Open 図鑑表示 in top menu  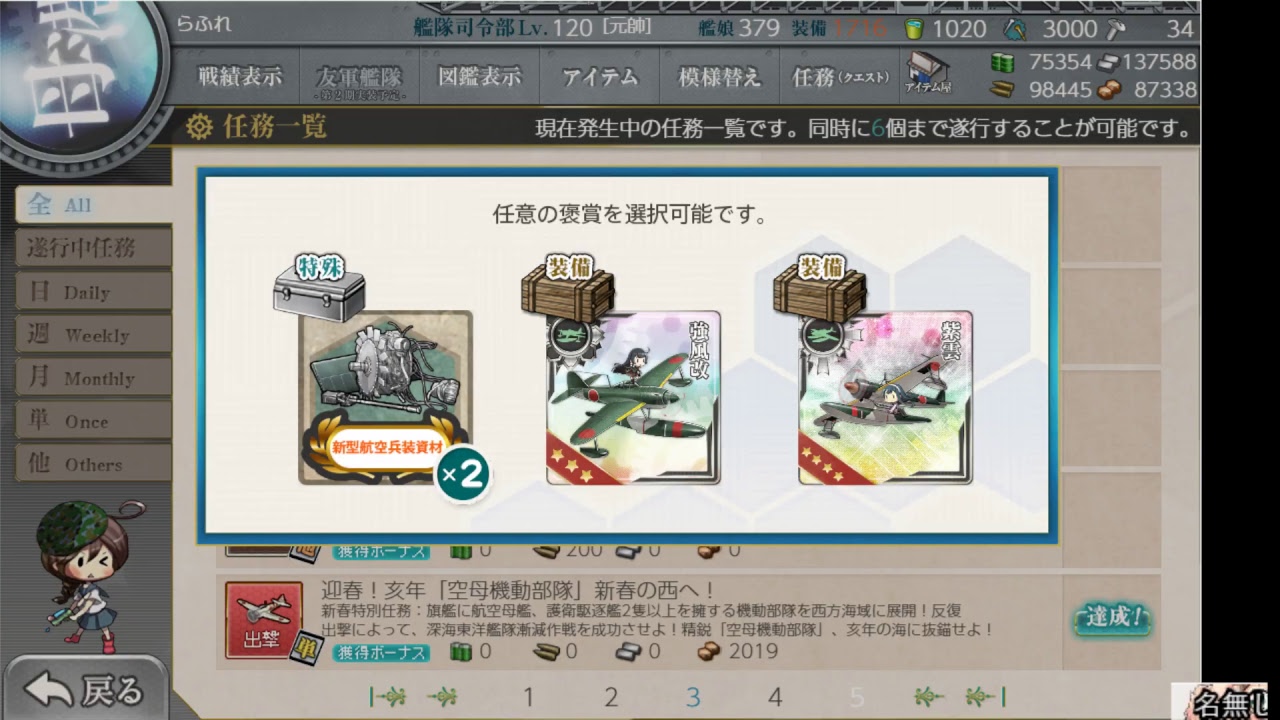[x=479, y=76]
